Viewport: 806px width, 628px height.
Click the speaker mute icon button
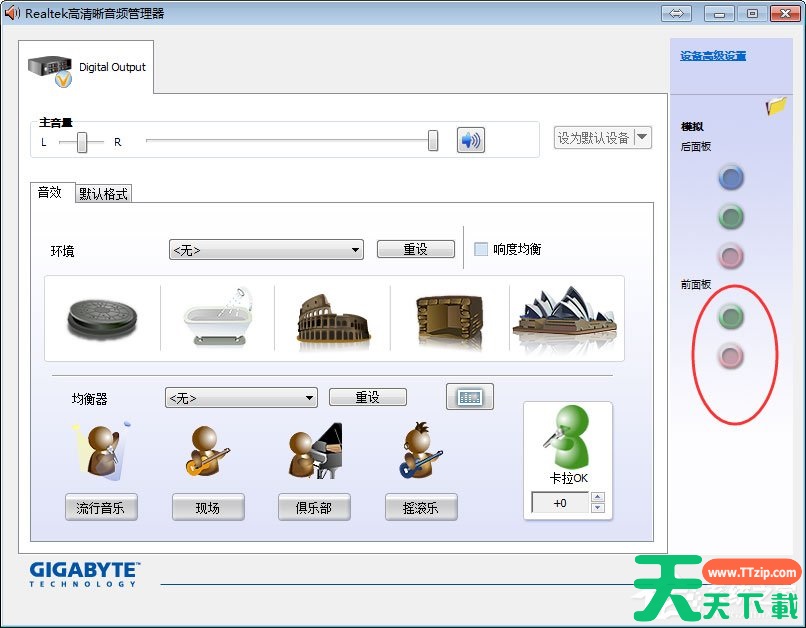[470, 140]
